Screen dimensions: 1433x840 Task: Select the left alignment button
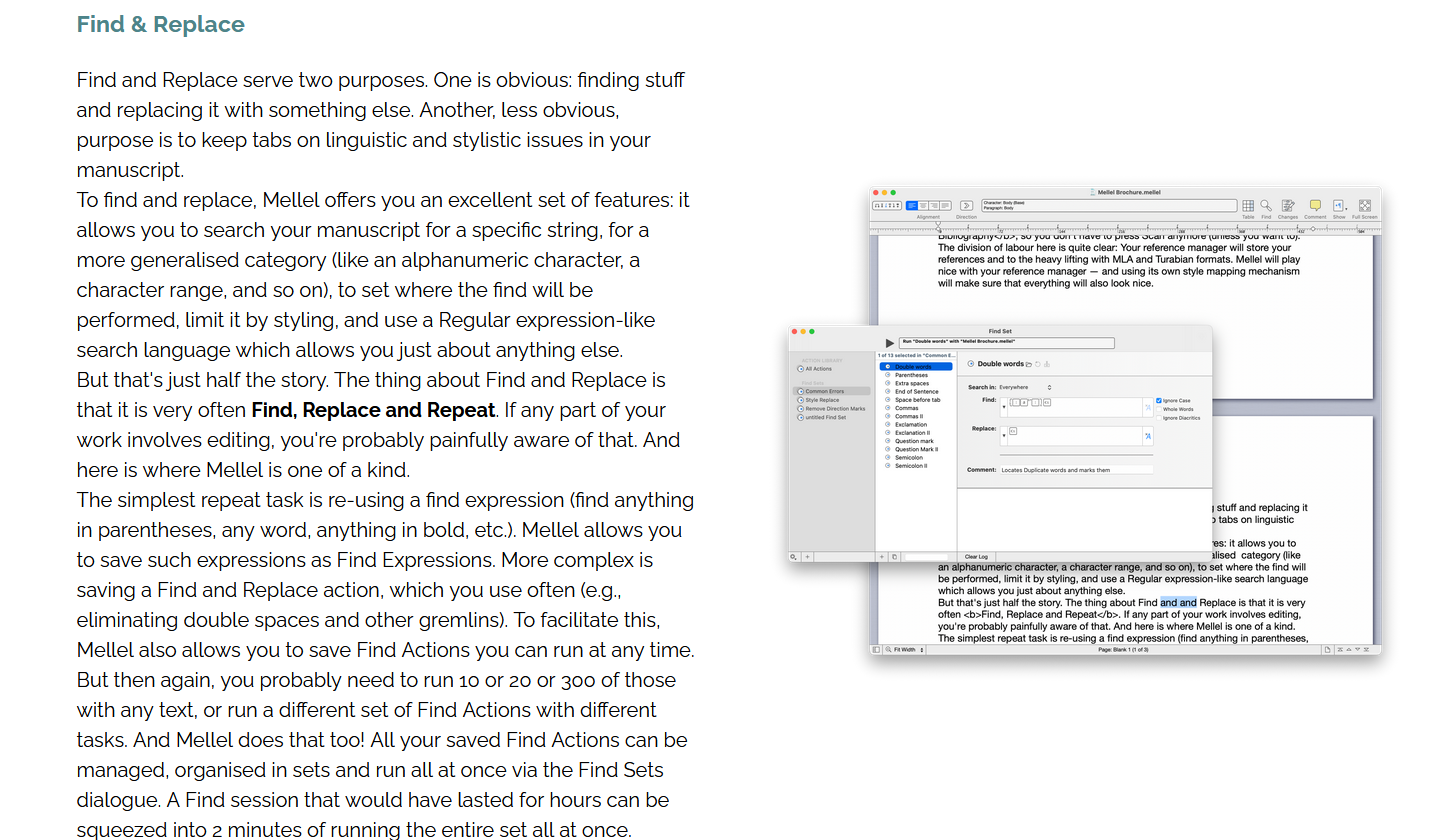tap(912, 205)
